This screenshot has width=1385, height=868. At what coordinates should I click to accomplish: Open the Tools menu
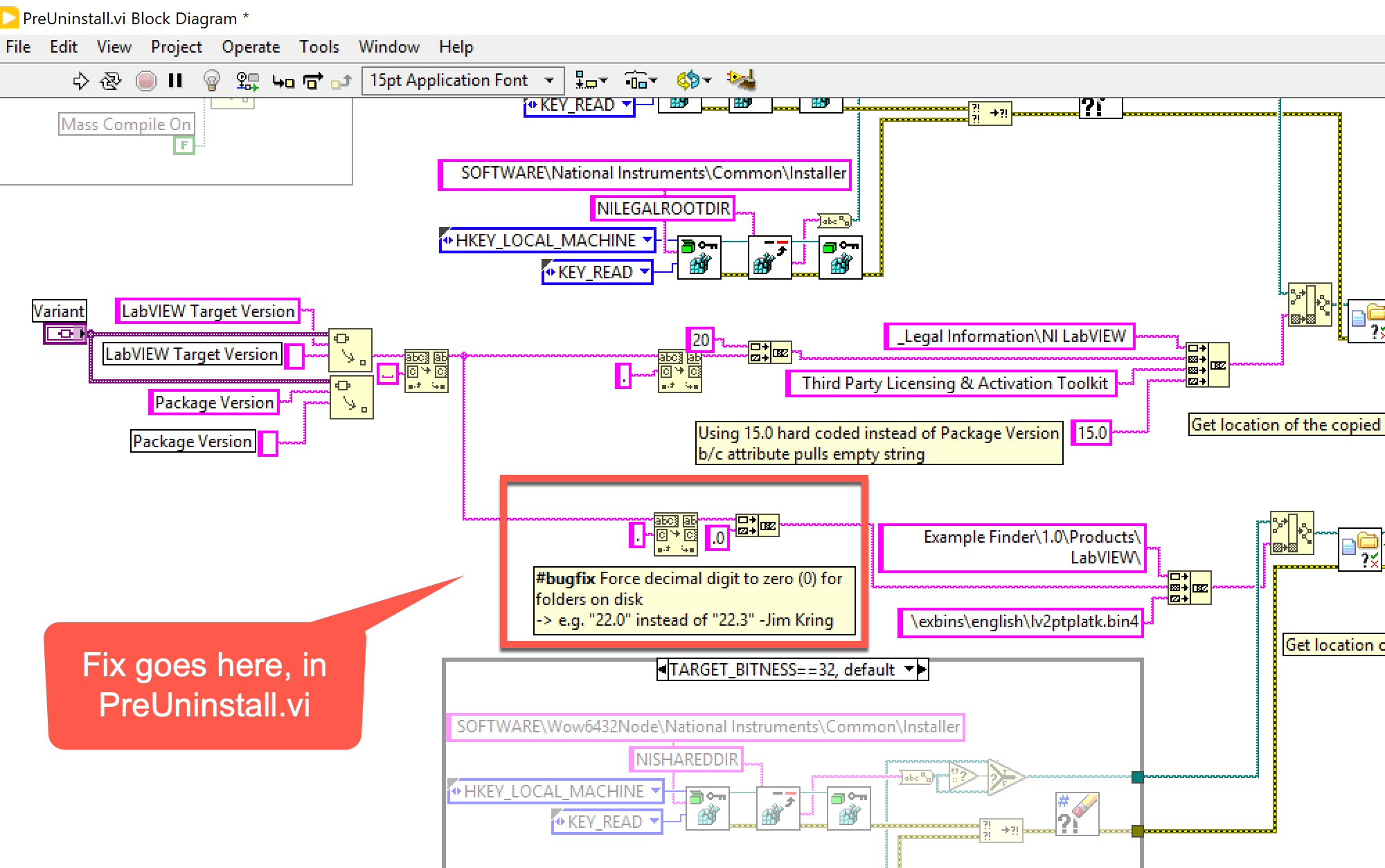tap(319, 46)
